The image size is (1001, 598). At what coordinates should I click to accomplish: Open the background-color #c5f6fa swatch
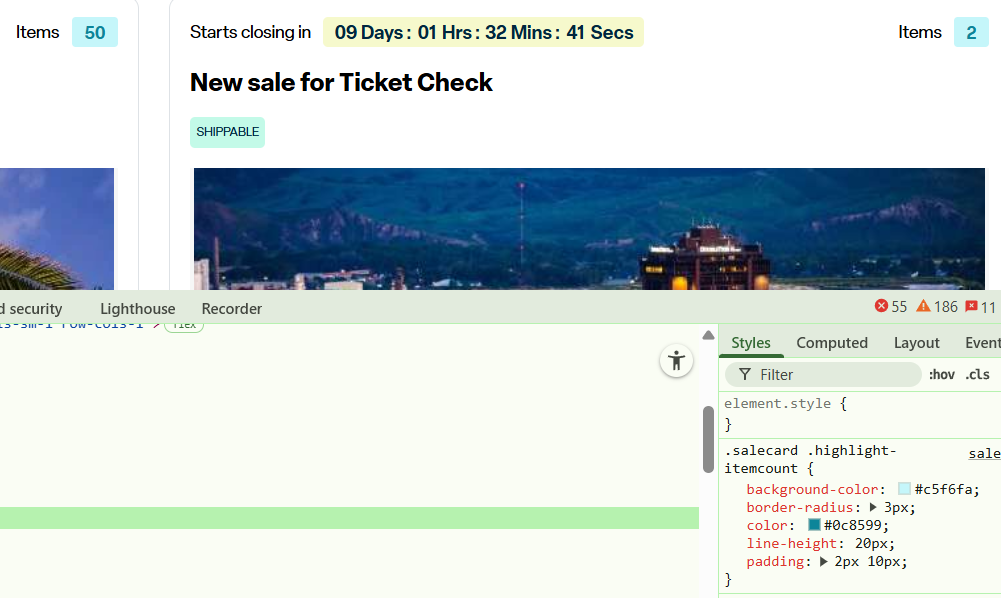(x=904, y=489)
